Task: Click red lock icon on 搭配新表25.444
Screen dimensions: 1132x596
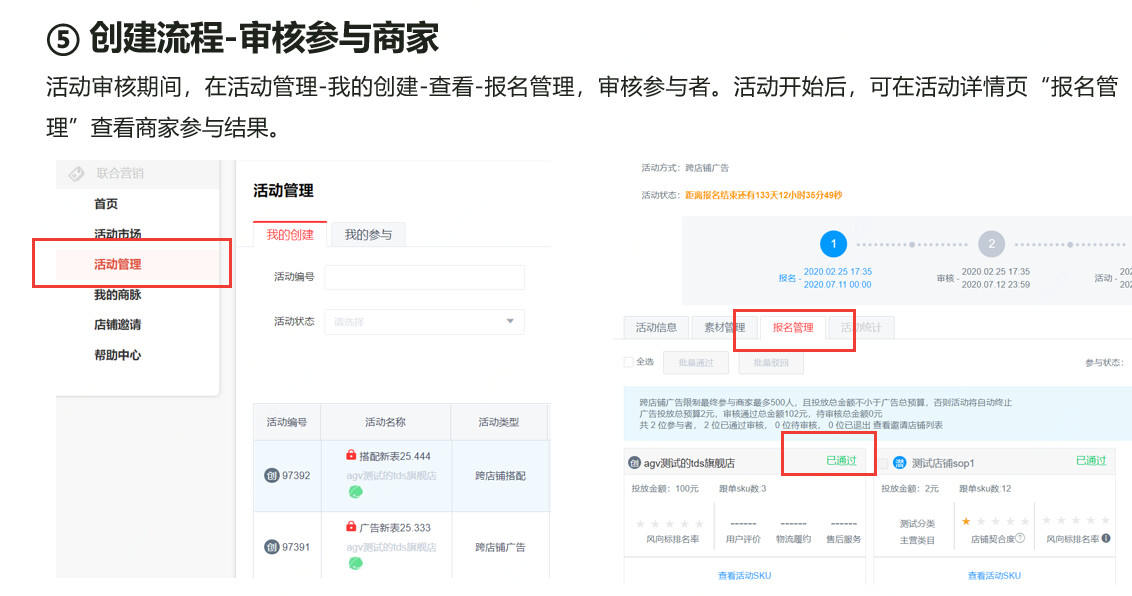Action: click(x=351, y=455)
